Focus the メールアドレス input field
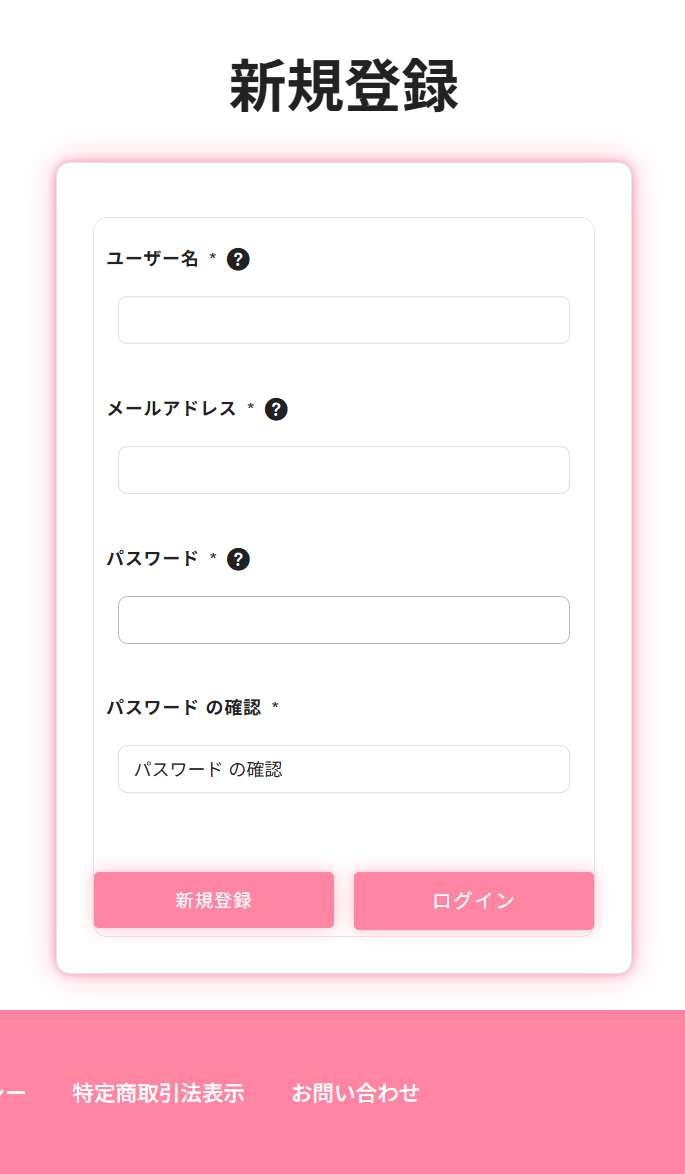685x1174 pixels. tap(343, 469)
